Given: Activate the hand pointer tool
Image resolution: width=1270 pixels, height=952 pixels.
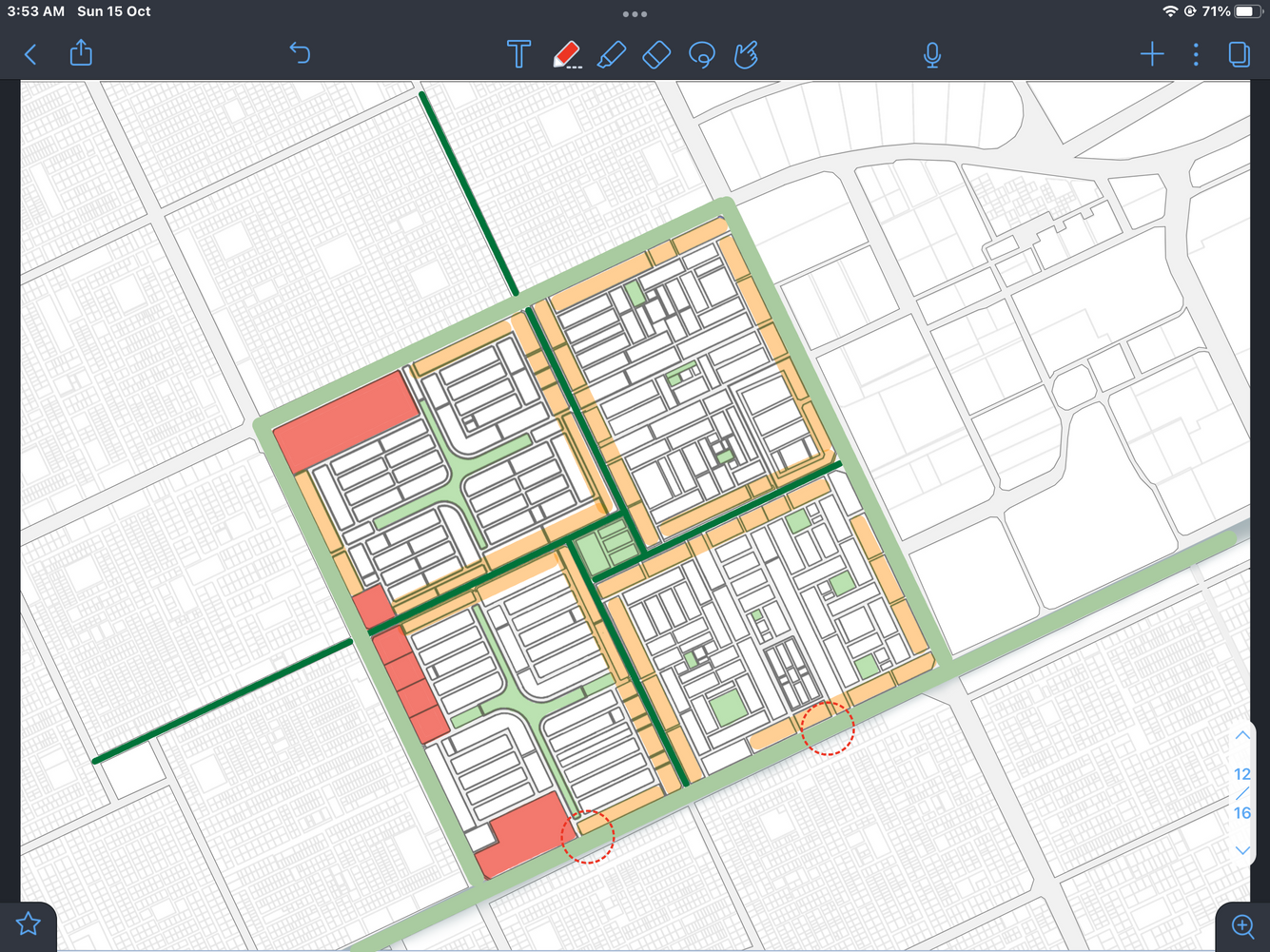Looking at the screenshot, I should (747, 54).
